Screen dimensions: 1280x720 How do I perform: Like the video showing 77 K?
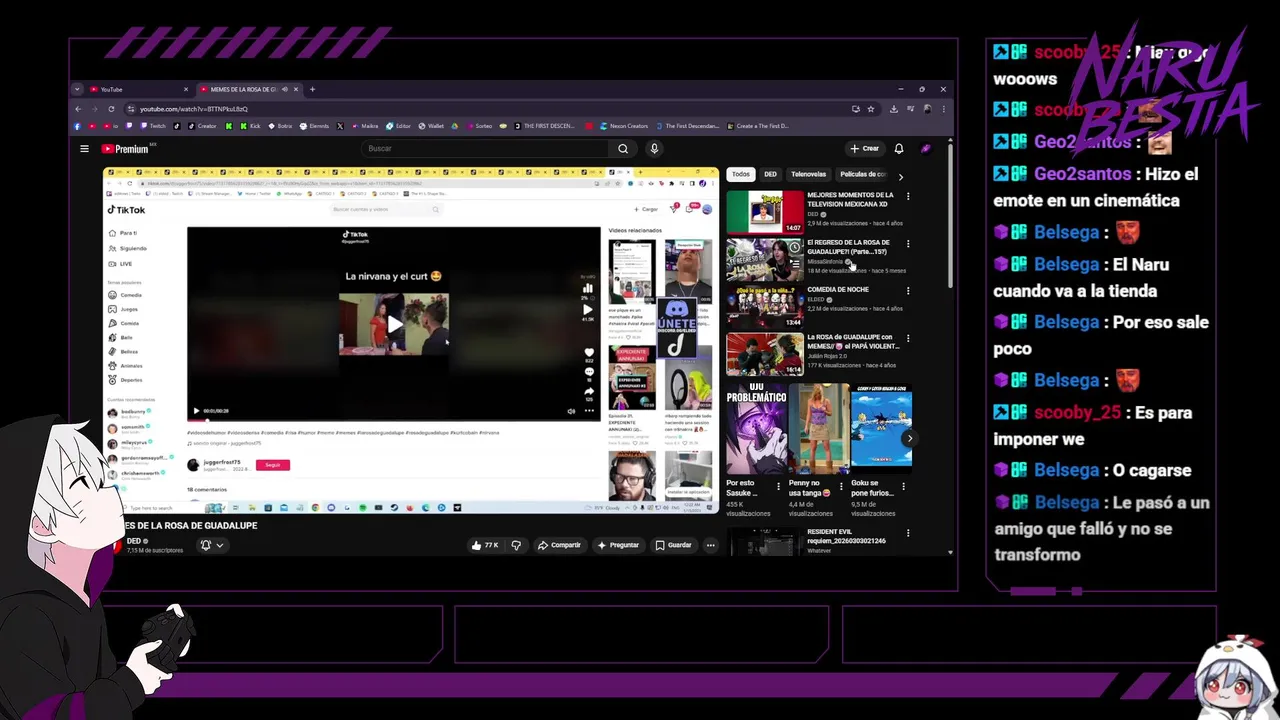coord(486,545)
